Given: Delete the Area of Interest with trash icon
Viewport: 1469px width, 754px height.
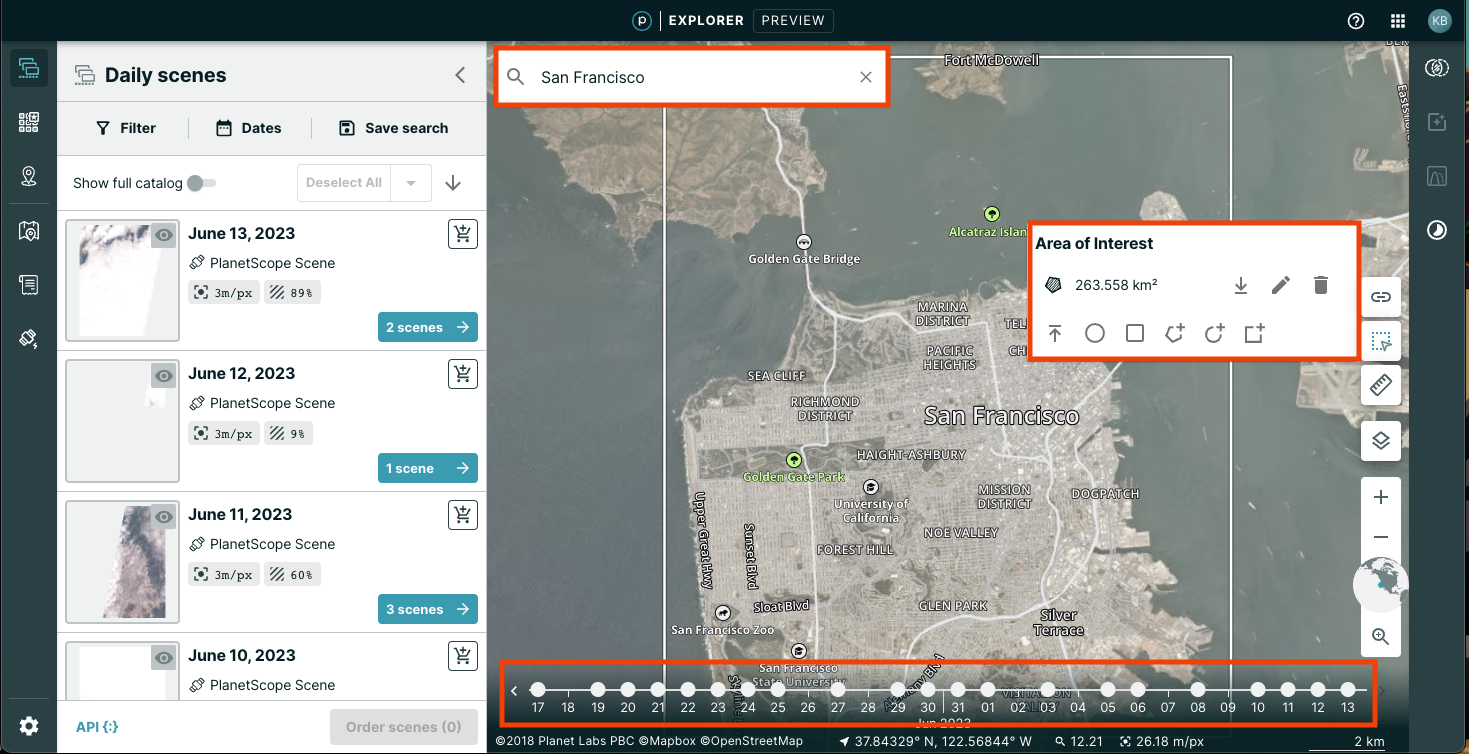Looking at the screenshot, I should [x=1320, y=285].
